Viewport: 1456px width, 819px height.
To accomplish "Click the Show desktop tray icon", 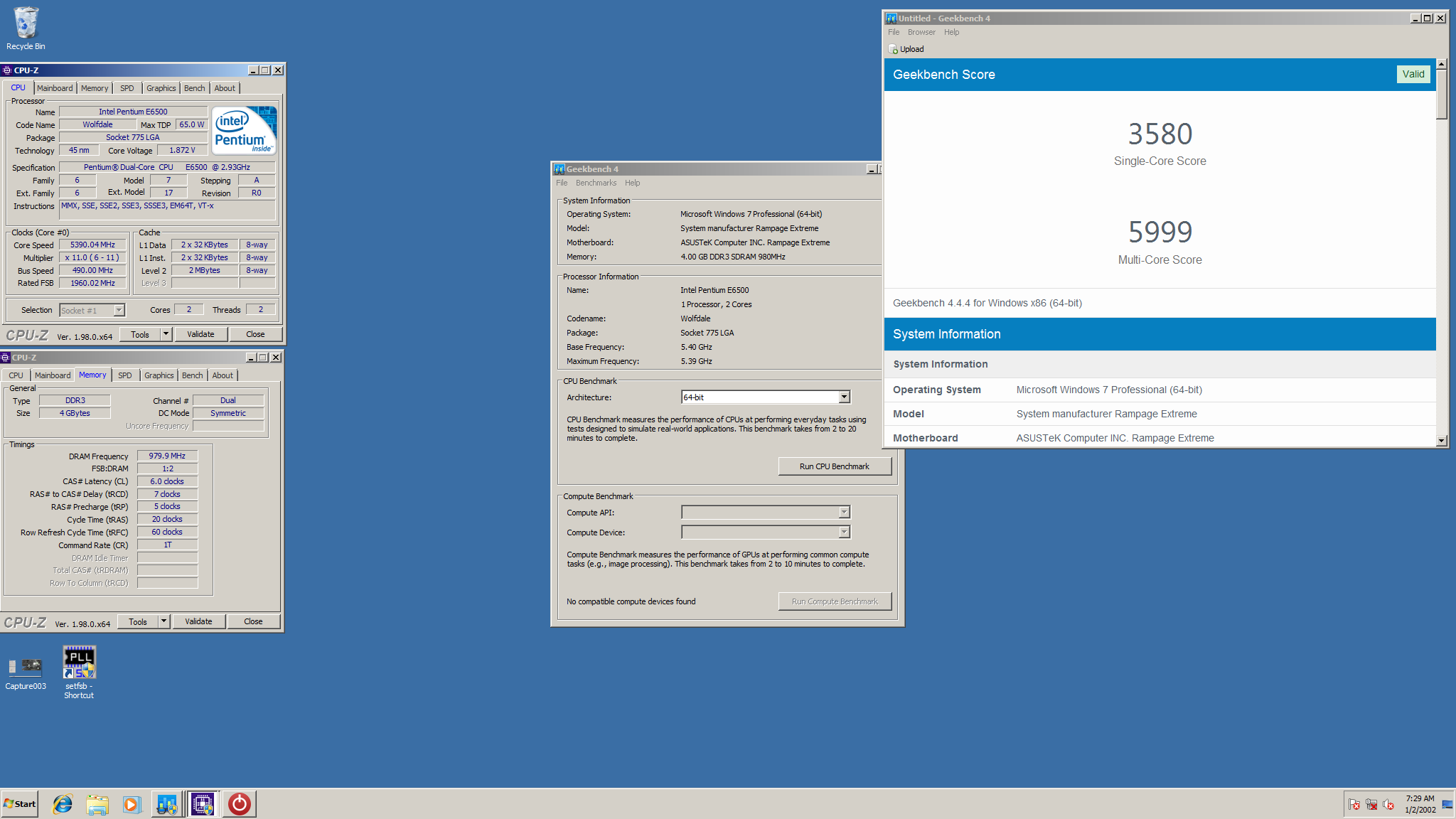I will coord(1447,804).
